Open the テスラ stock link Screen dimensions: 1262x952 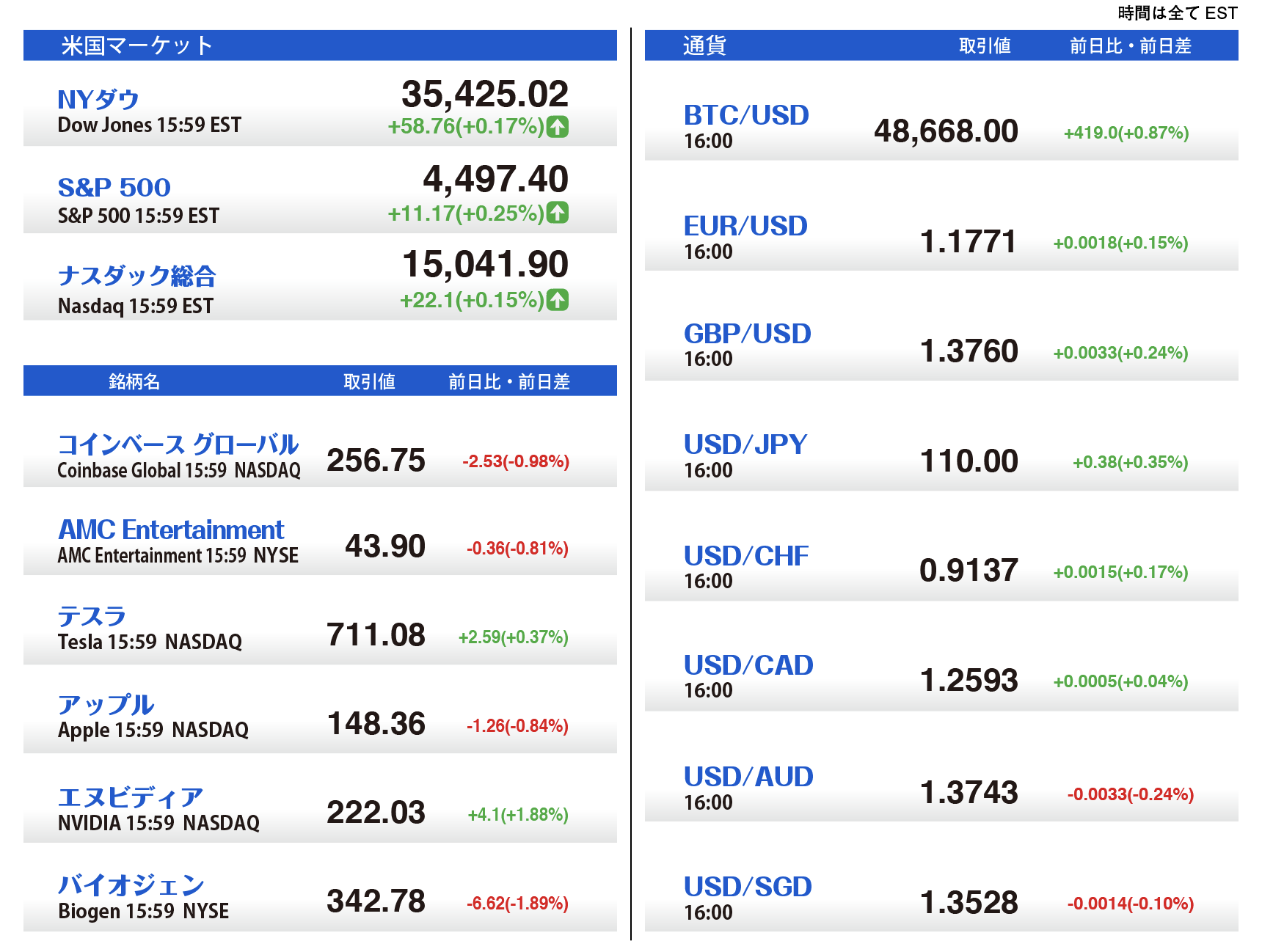pyautogui.click(x=92, y=616)
